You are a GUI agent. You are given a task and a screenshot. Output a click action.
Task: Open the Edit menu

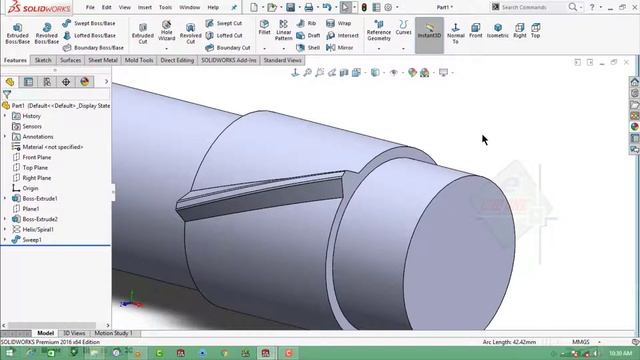(107, 7)
